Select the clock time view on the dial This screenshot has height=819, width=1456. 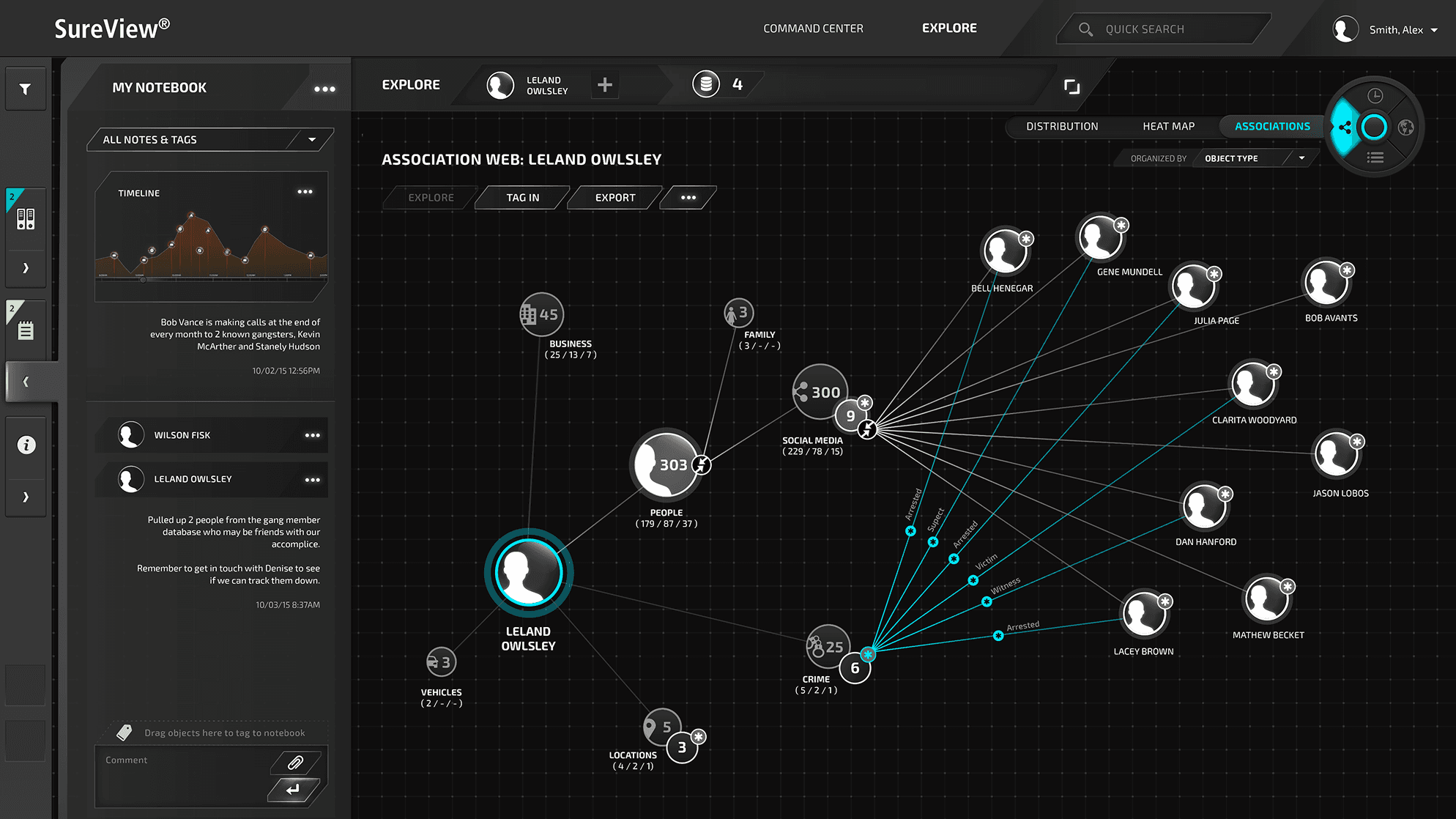[1375, 96]
